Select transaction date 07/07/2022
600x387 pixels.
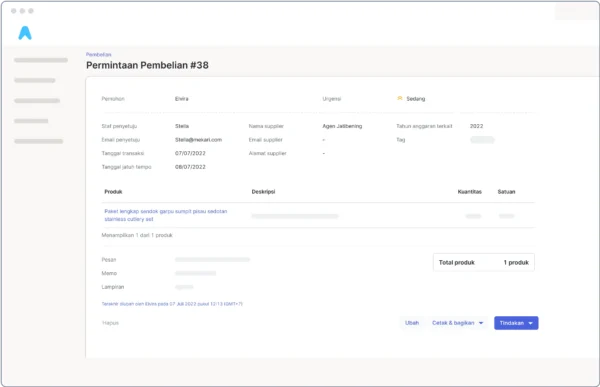pos(190,153)
